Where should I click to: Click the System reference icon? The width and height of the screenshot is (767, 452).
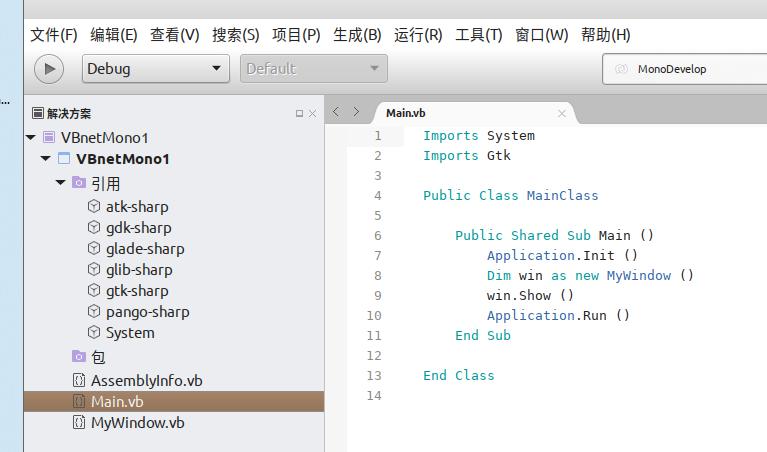(x=94, y=333)
